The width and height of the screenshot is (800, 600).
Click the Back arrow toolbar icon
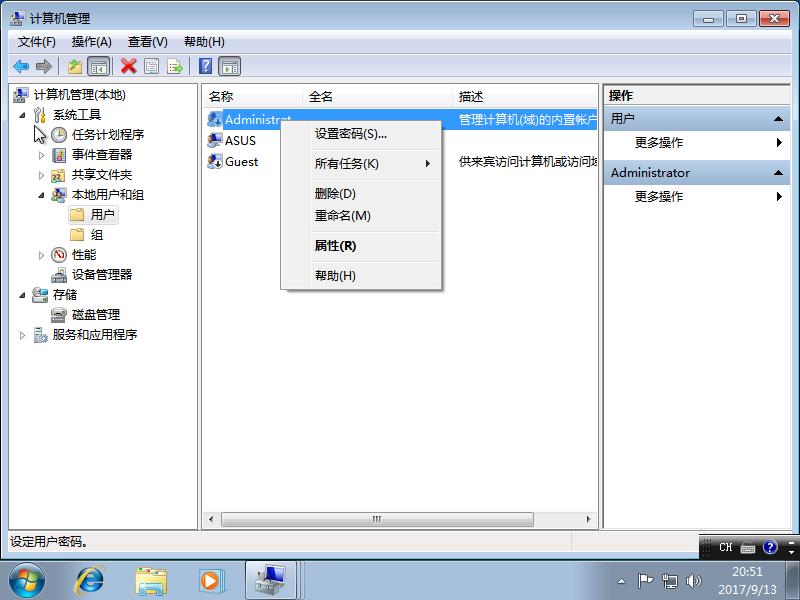[x=22, y=66]
